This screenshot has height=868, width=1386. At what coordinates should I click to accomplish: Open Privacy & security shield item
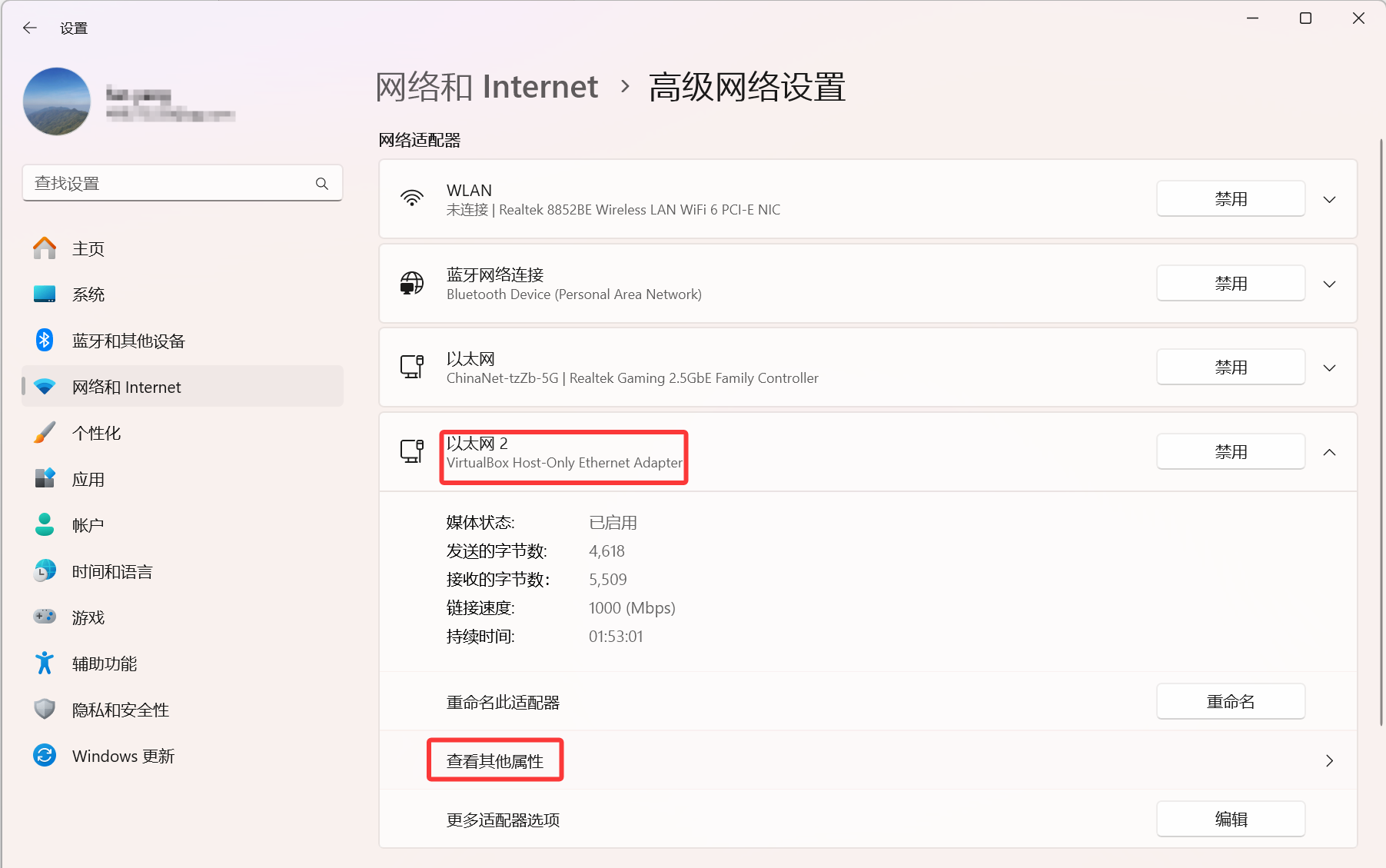(x=120, y=710)
